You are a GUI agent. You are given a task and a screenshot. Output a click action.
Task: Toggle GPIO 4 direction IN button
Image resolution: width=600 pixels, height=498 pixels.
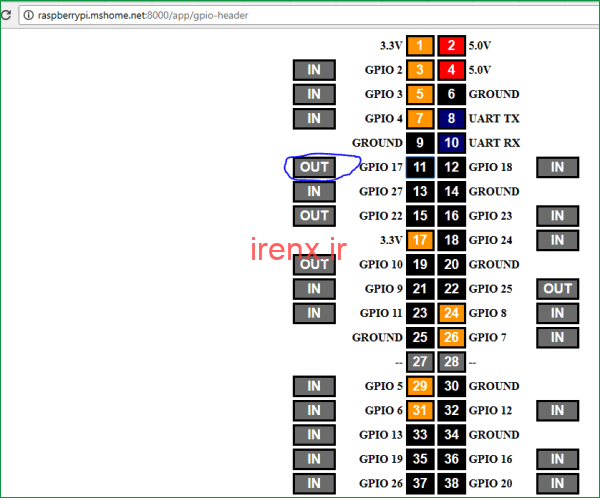pos(314,118)
